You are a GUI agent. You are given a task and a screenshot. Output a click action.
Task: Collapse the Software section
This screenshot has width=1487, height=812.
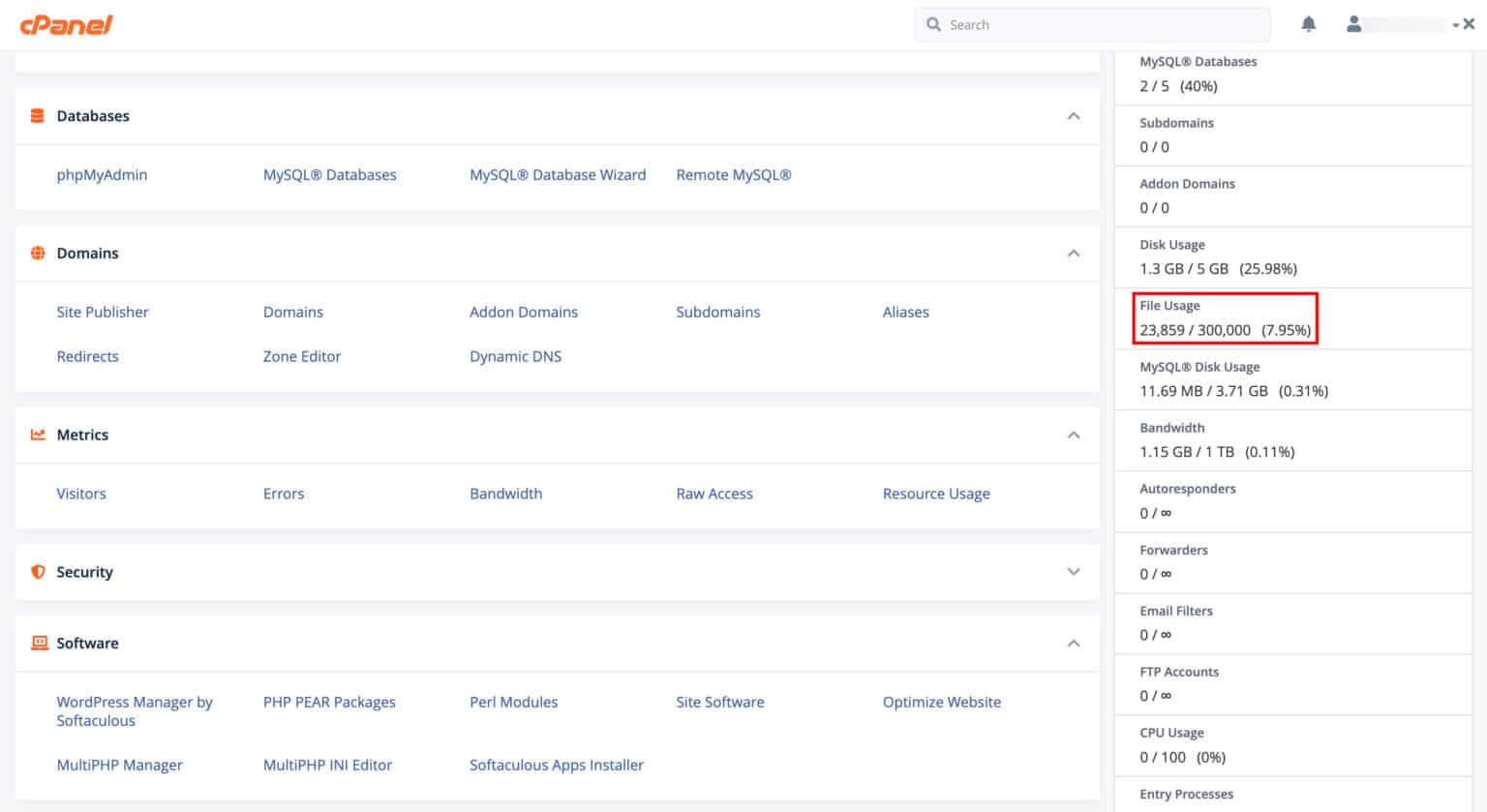pyautogui.click(x=1074, y=643)
